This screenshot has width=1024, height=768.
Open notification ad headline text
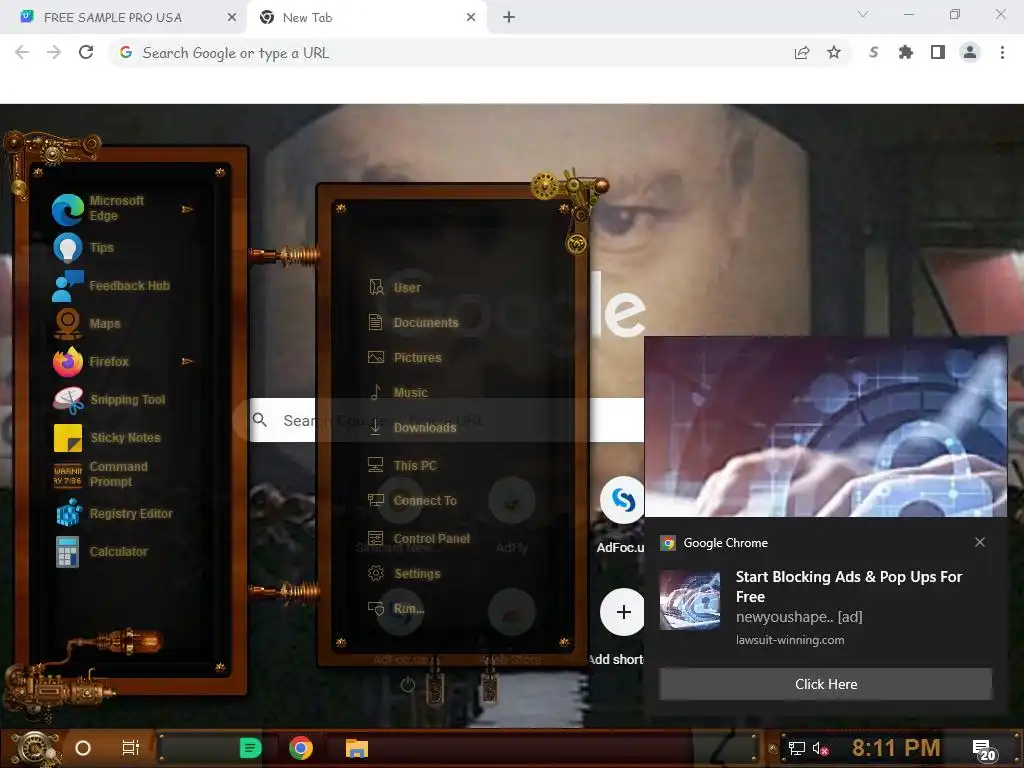tap(848, 586)
